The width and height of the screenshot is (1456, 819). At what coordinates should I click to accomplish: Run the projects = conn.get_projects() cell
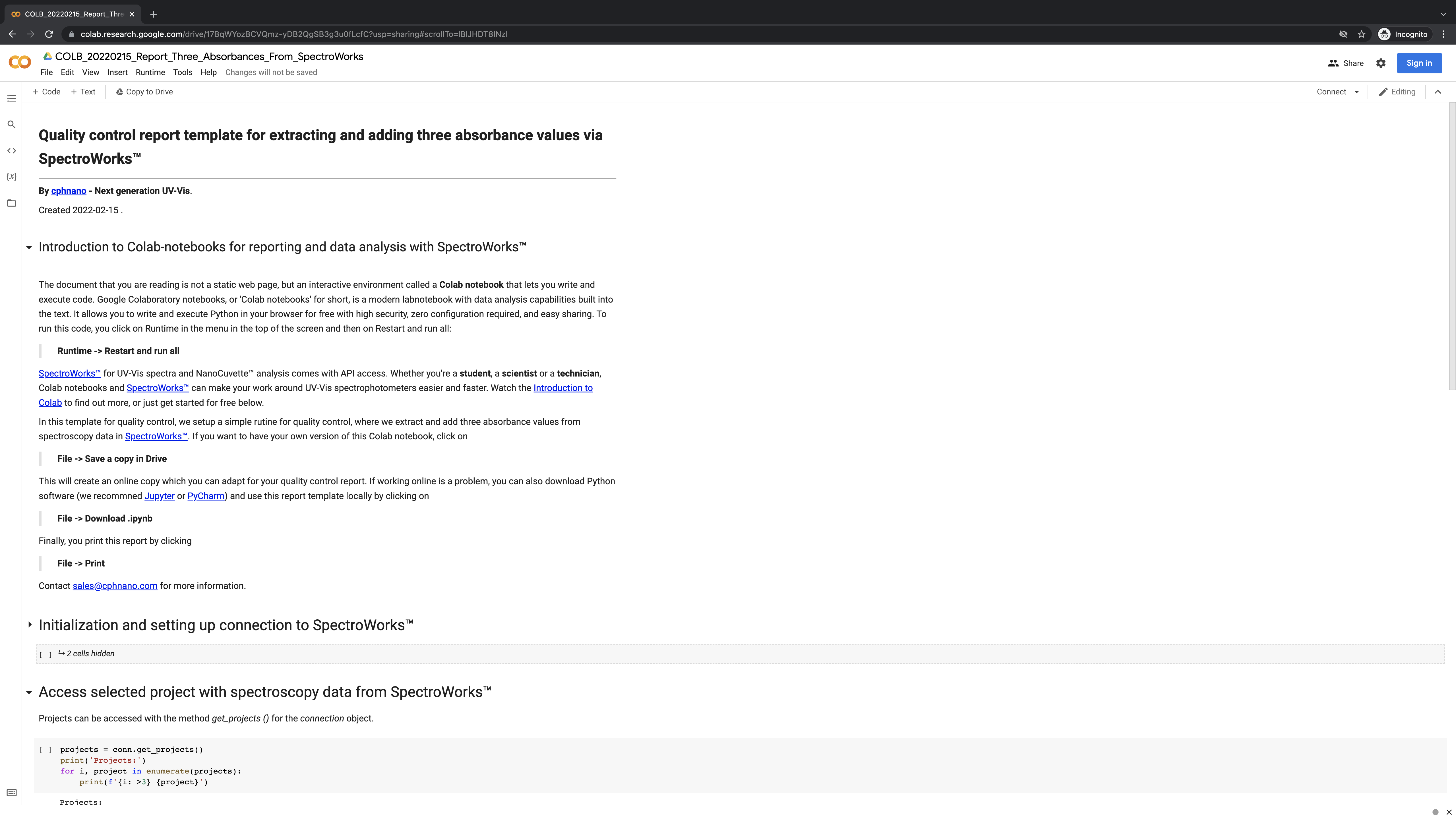[x=45, y=750]
